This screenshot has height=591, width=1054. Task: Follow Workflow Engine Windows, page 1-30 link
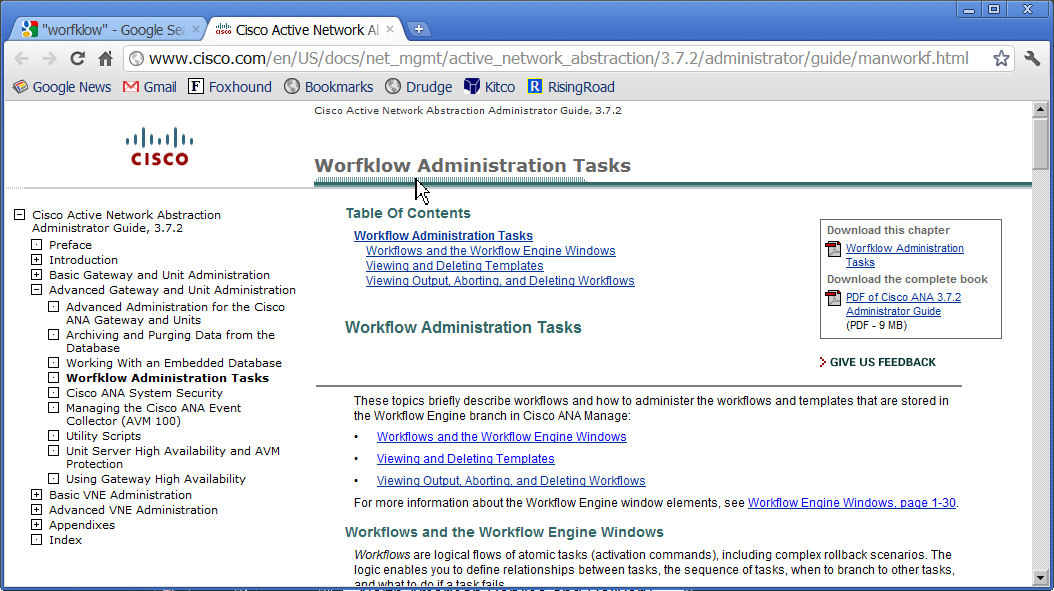[852, 503]
